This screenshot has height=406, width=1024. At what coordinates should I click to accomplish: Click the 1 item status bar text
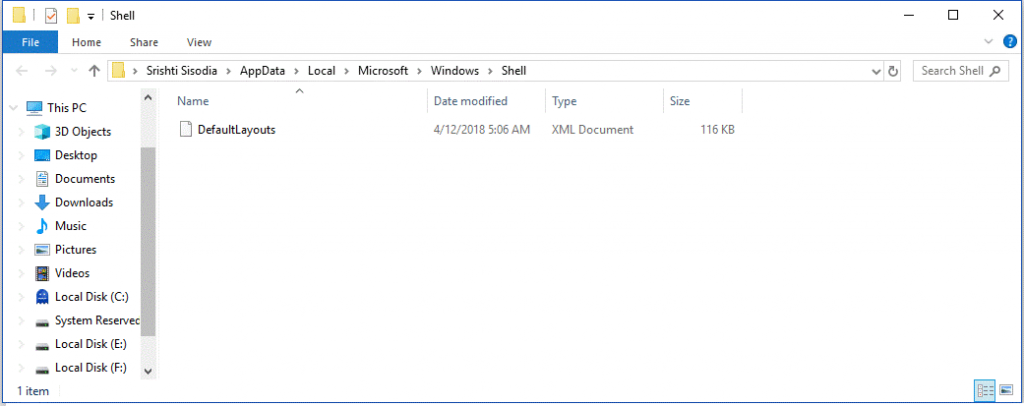click(33, 391)
